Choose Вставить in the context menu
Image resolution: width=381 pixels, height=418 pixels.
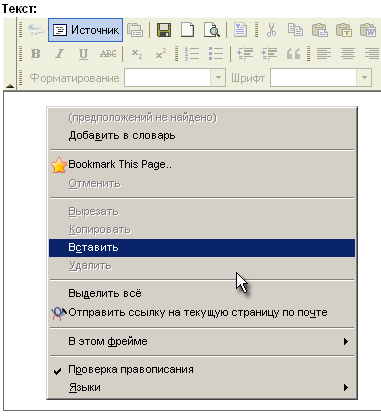[x=202, y=248]
